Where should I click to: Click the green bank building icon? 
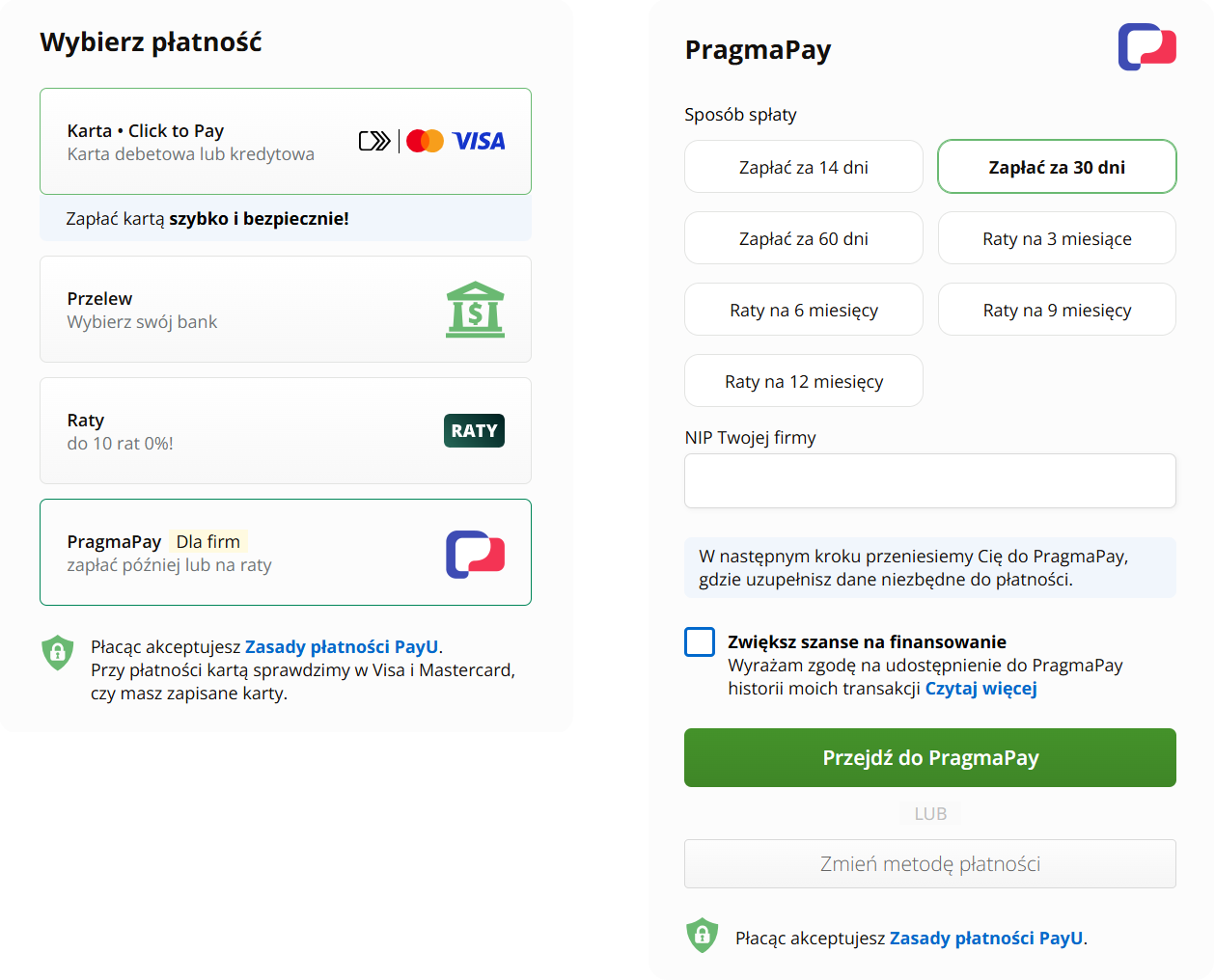(x=475, y=310)
